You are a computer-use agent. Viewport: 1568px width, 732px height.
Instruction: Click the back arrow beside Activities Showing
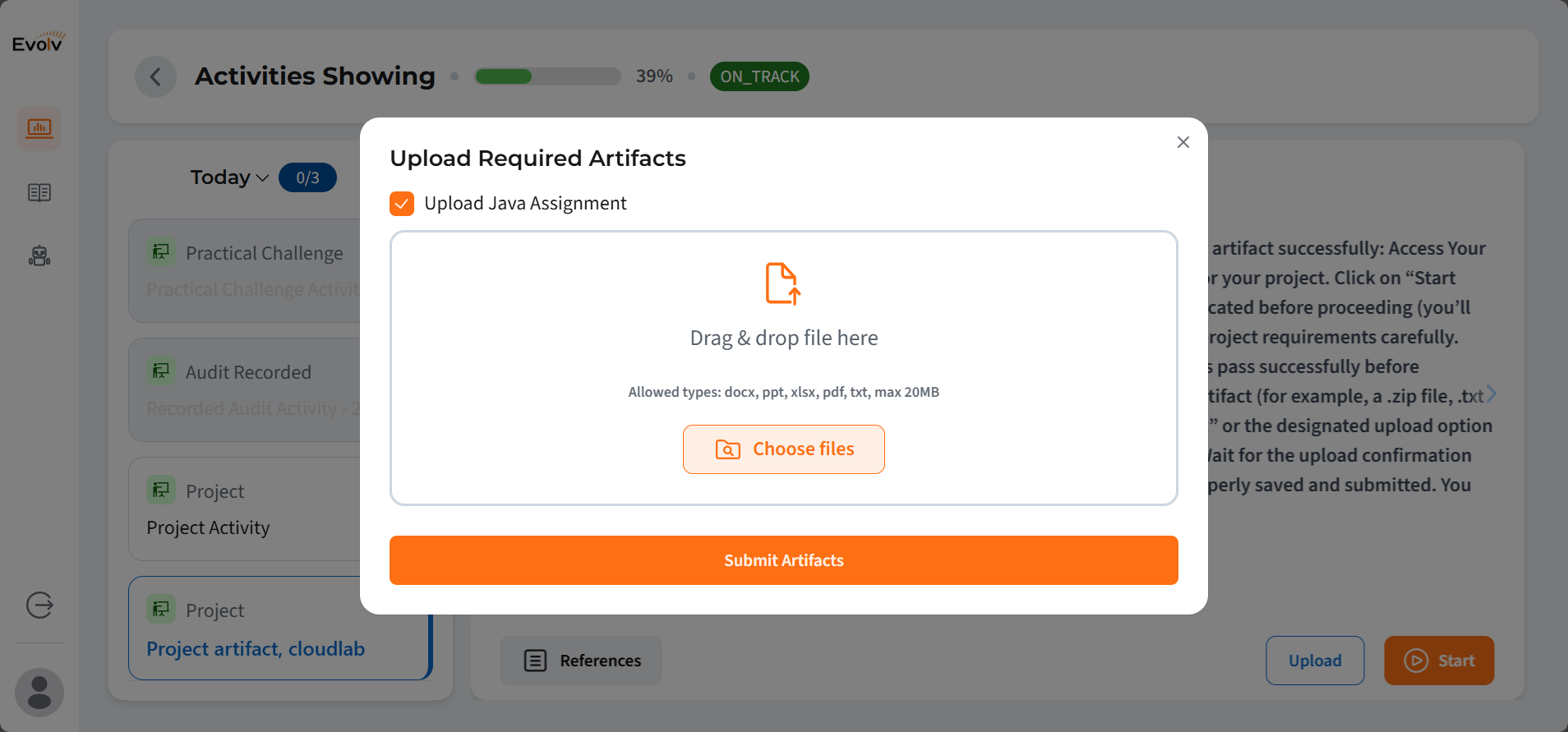(x=155, y=77)
